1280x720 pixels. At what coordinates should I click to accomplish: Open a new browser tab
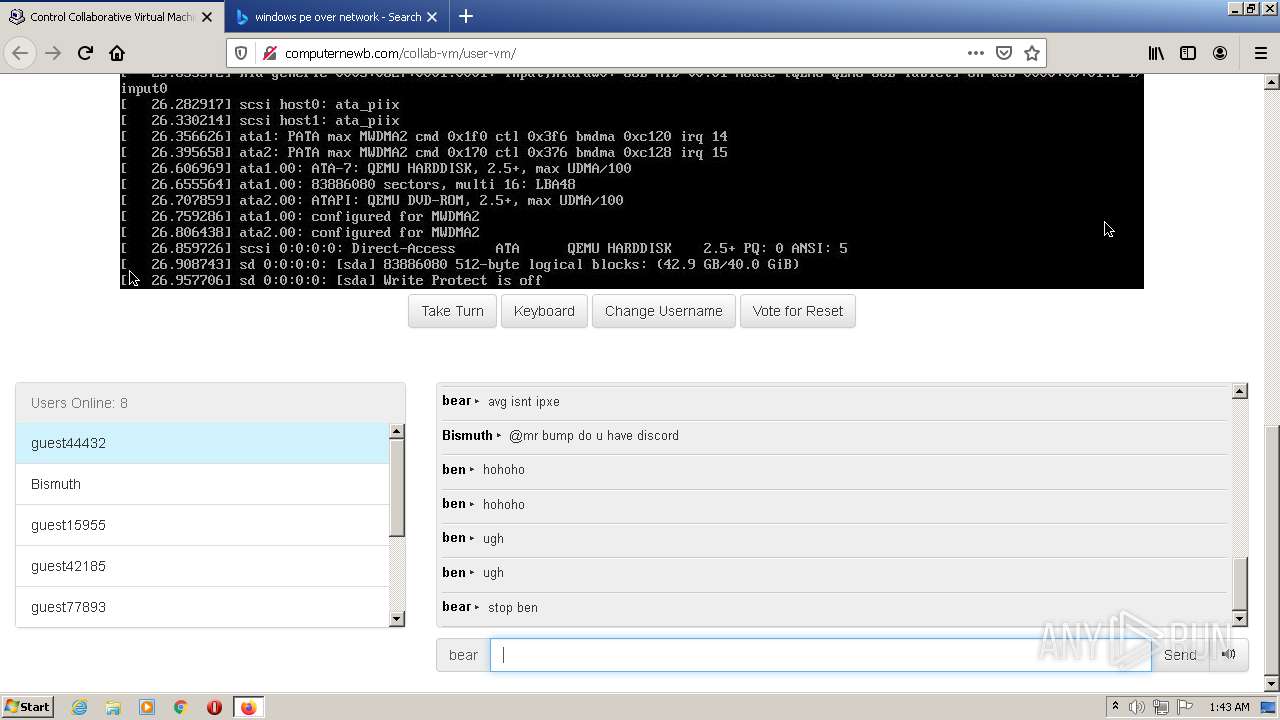coord(466,16)
